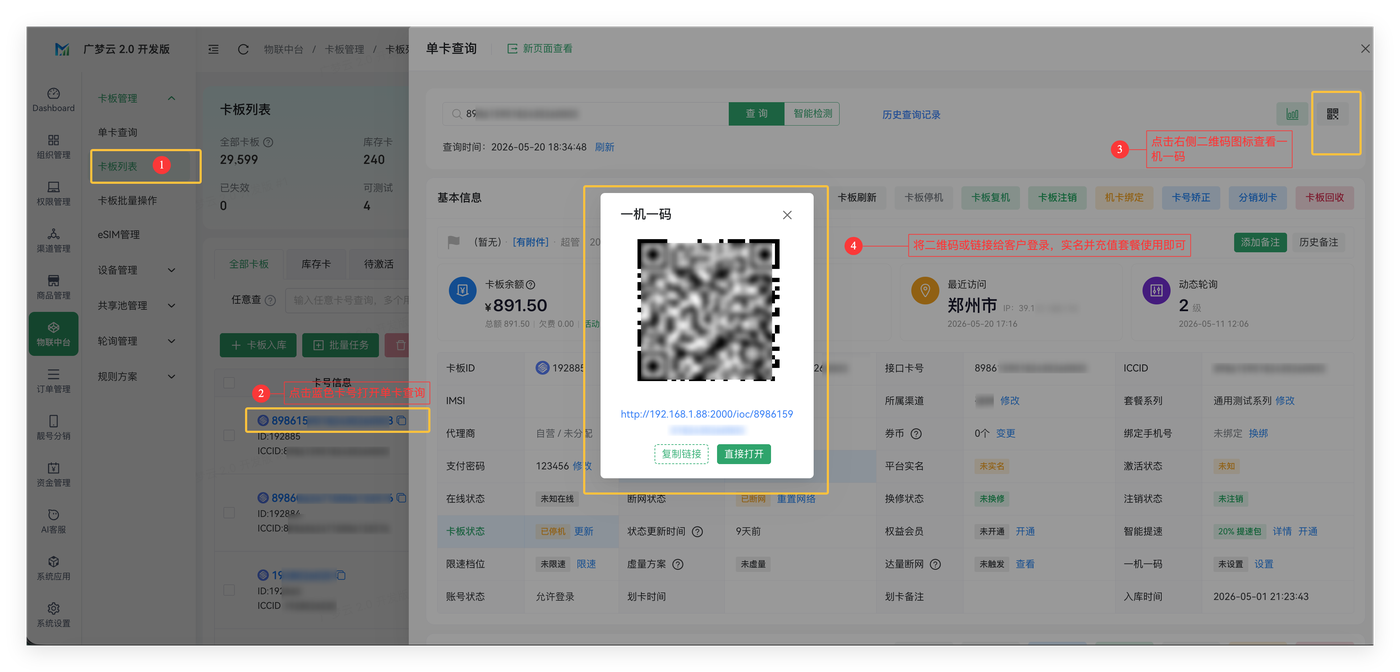The width and height of the screenshot is (1400, 672).
Task: Click 更新 next to 已停机 status
Action: (x=583, y=532)
